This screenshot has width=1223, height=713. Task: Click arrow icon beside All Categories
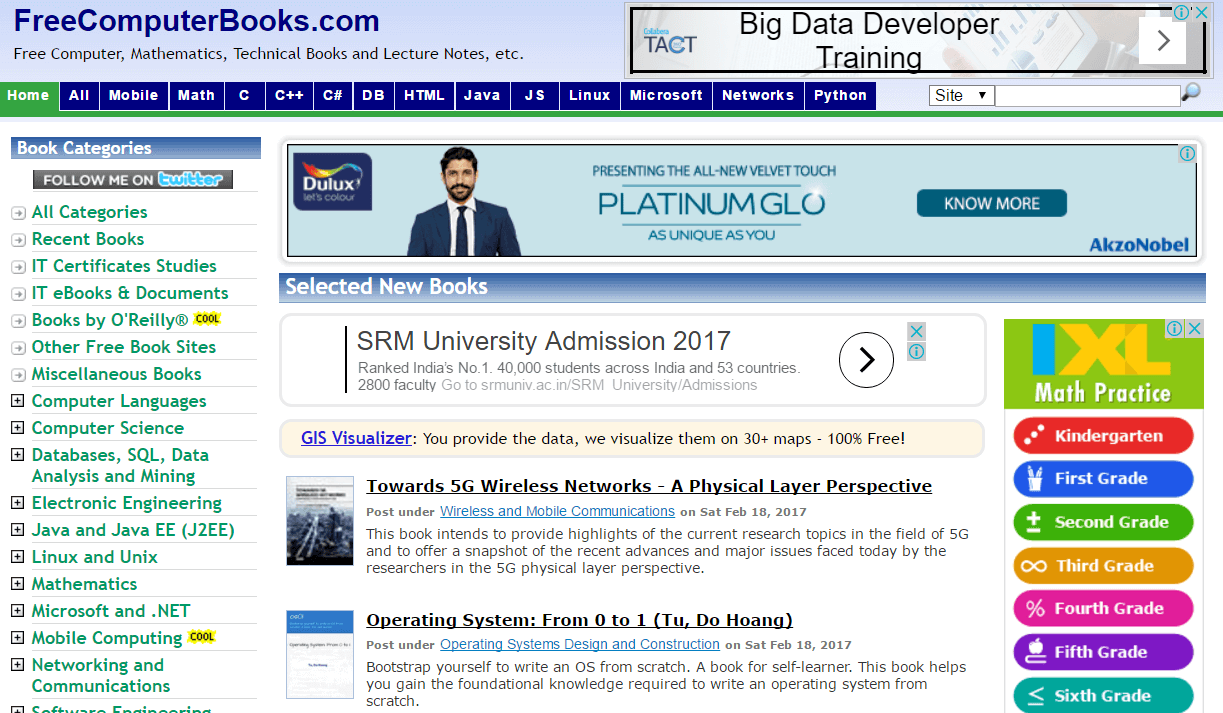point(18,213)
